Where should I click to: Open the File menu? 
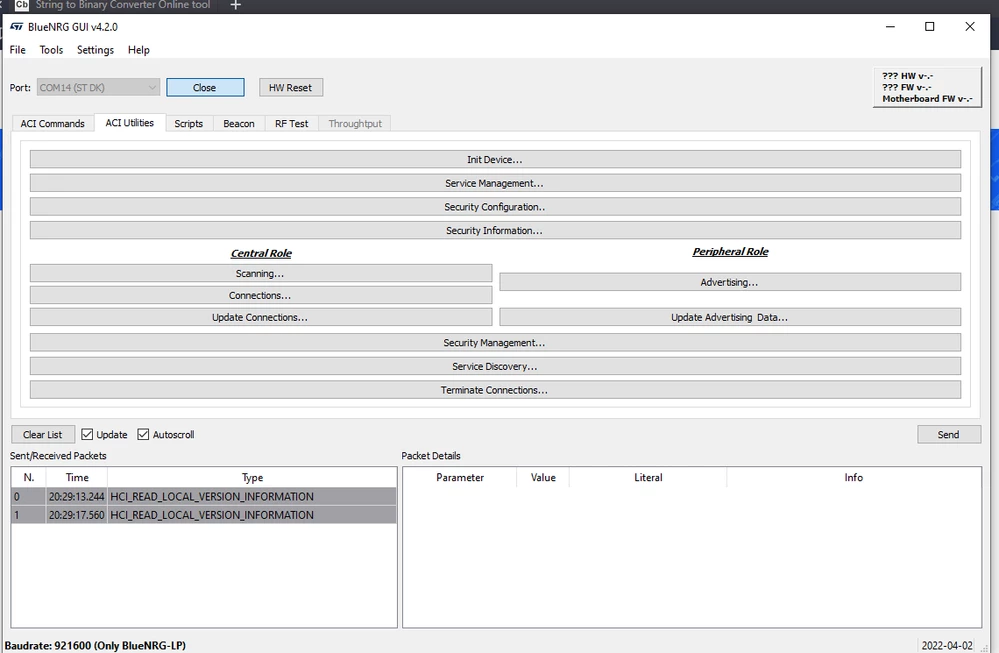coord(18,50)
